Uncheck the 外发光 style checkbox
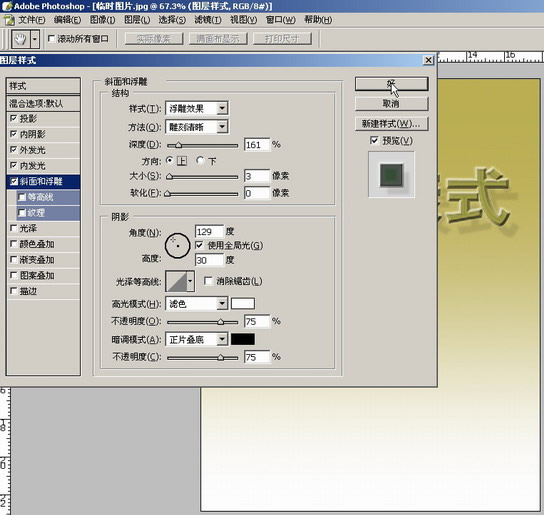This screenshot has width=544, height=515. click(14, 150)
